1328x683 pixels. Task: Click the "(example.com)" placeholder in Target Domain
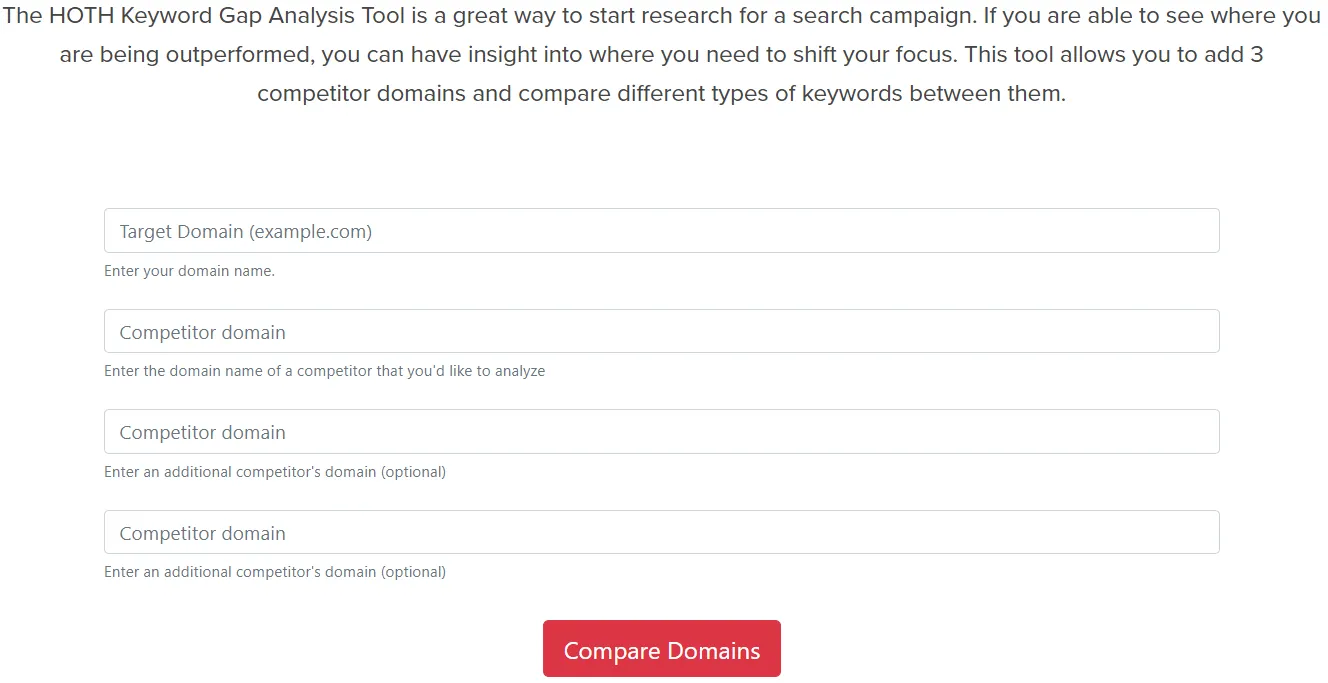pyautogui.click(x=310, y=232)
